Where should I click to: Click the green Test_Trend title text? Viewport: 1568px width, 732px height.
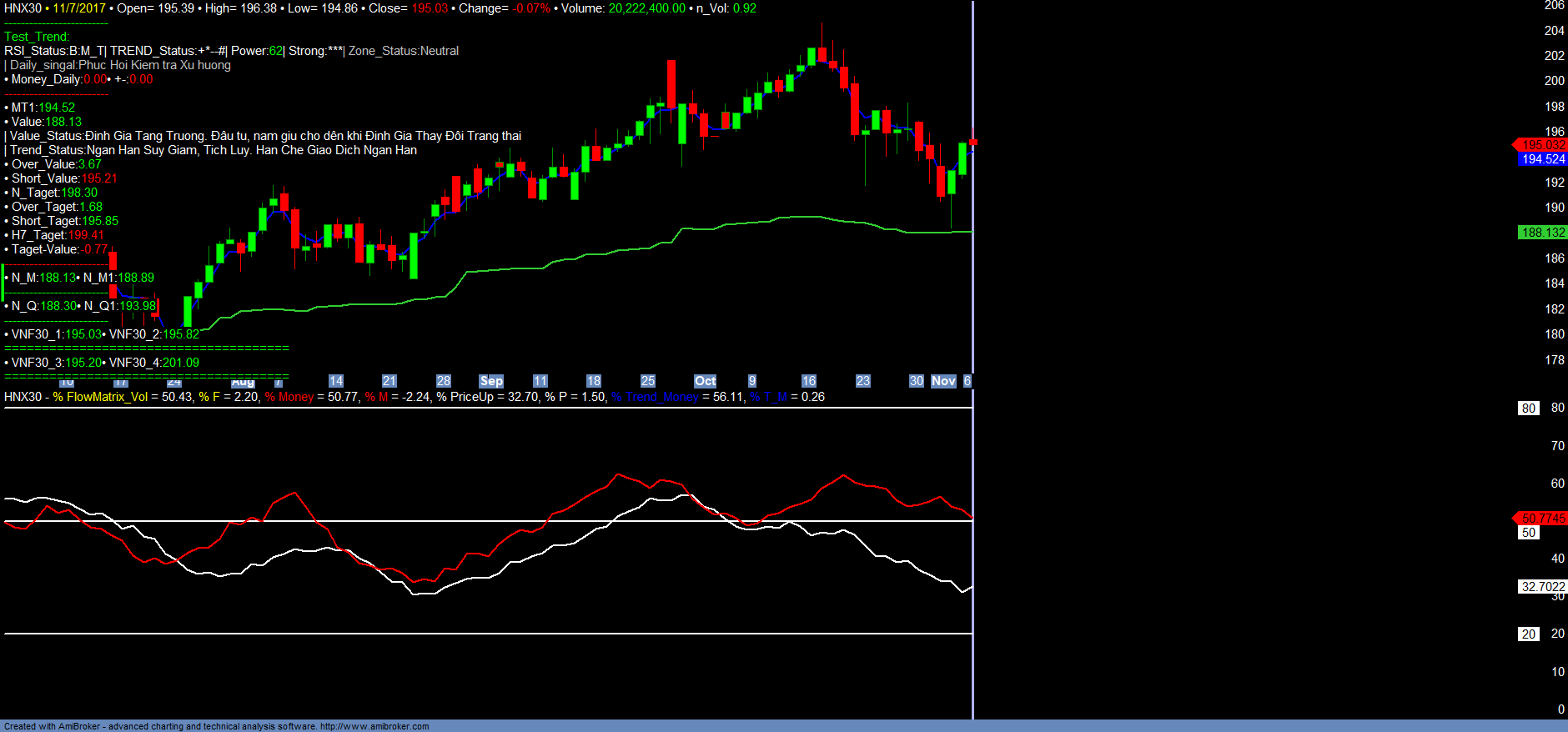(37, 37)
